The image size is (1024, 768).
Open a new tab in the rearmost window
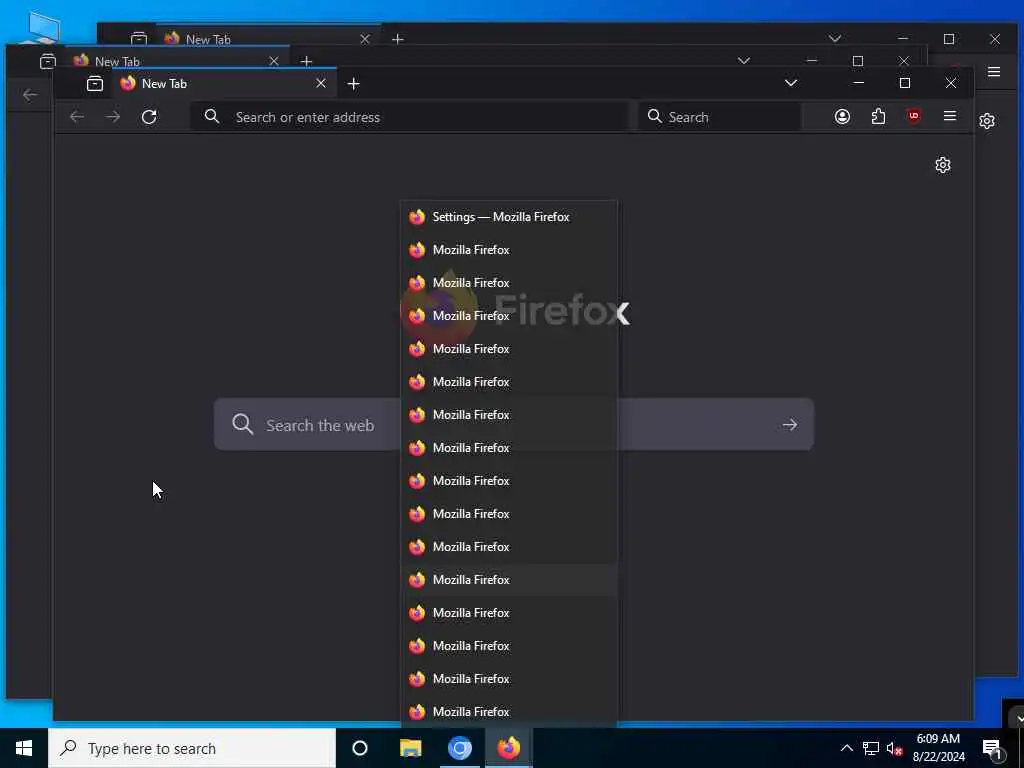coord(397,39)
